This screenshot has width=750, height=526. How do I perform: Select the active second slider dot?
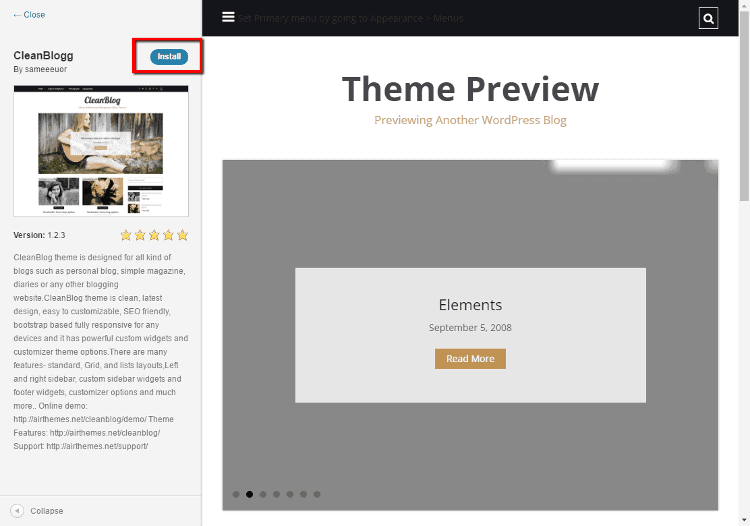pos(249,494)
